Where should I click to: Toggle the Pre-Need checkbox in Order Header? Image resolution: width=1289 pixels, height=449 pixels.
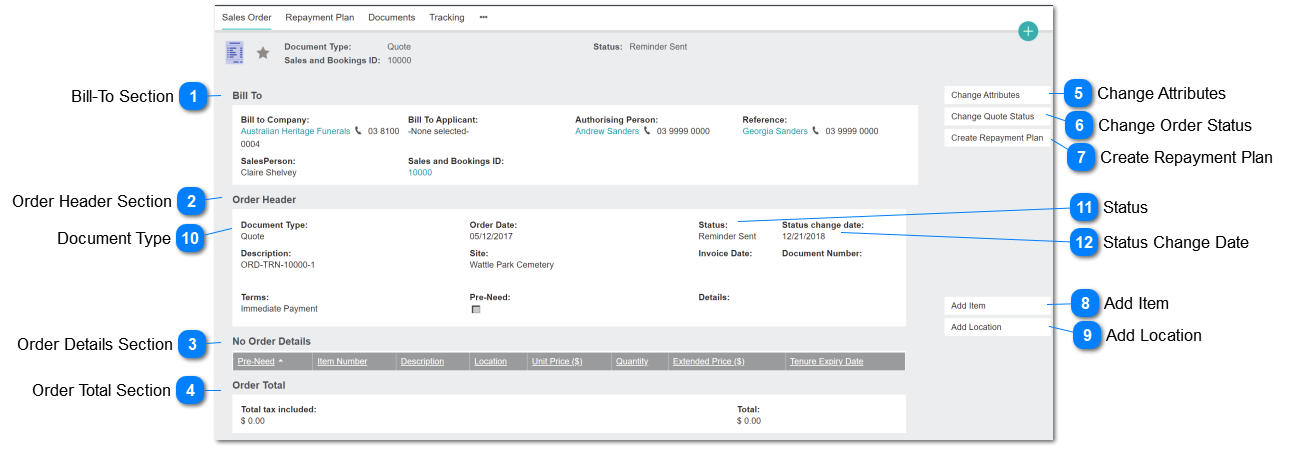[x=476, y=310]
